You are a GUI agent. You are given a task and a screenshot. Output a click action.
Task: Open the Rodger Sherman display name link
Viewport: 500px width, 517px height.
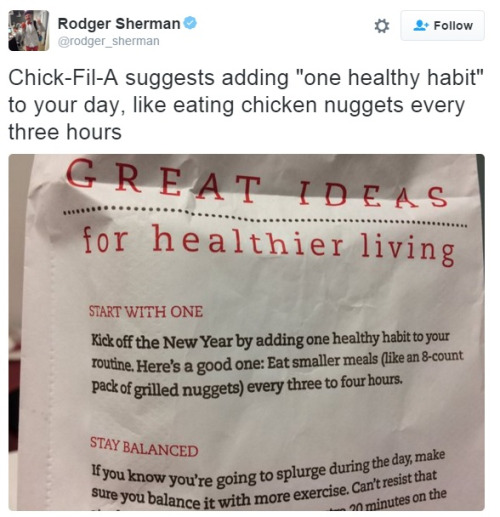[119, 24]
